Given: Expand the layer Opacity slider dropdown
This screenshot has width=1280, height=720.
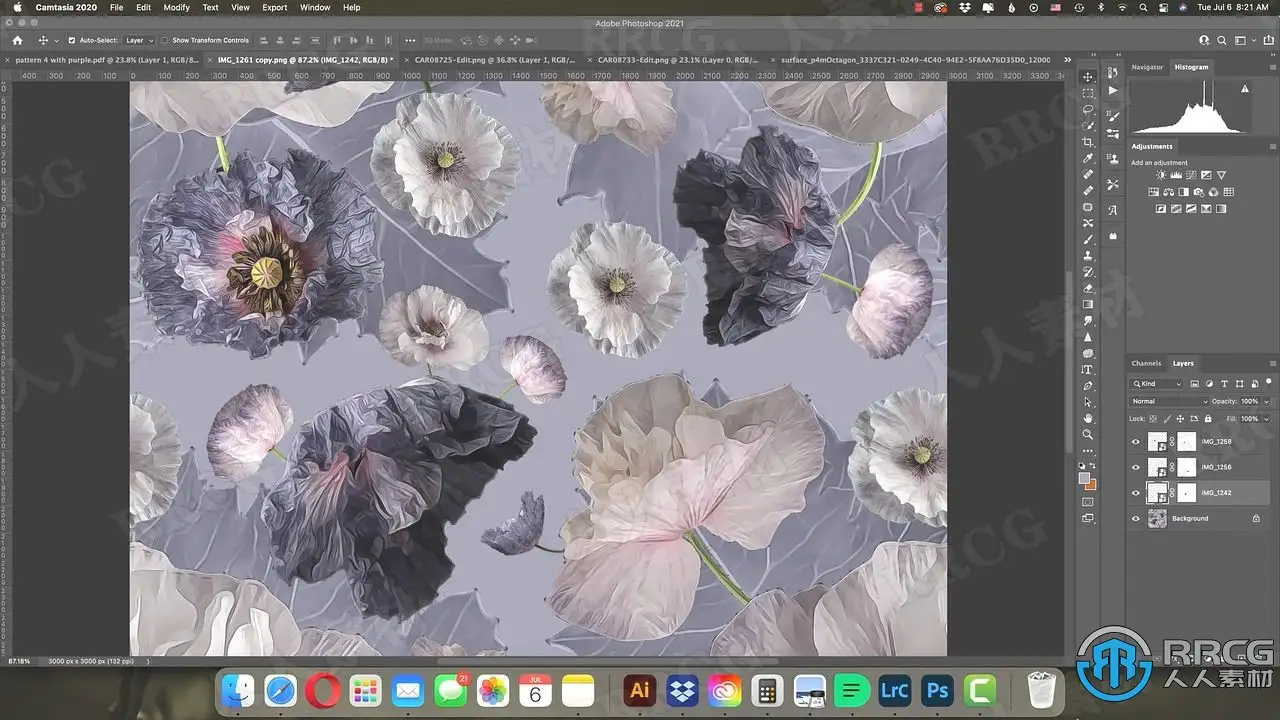Looking at the screenshot, I should [x=1266, y=401].
